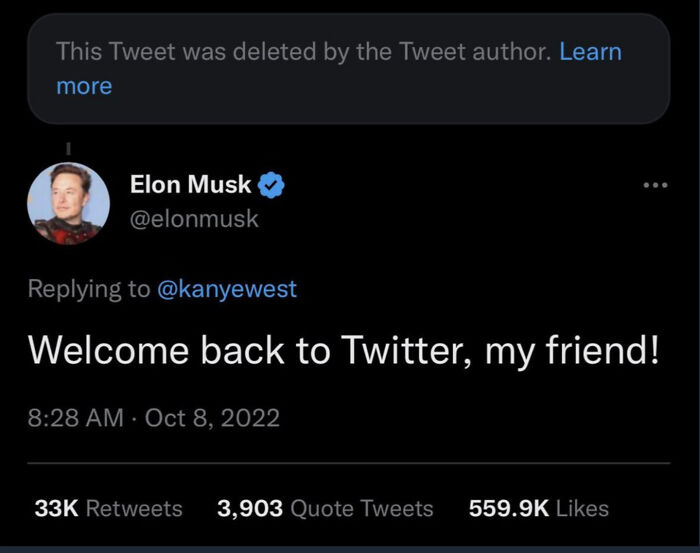Open the three-dot more options menu
Screen dimensions: 700x553
(654, 186)
